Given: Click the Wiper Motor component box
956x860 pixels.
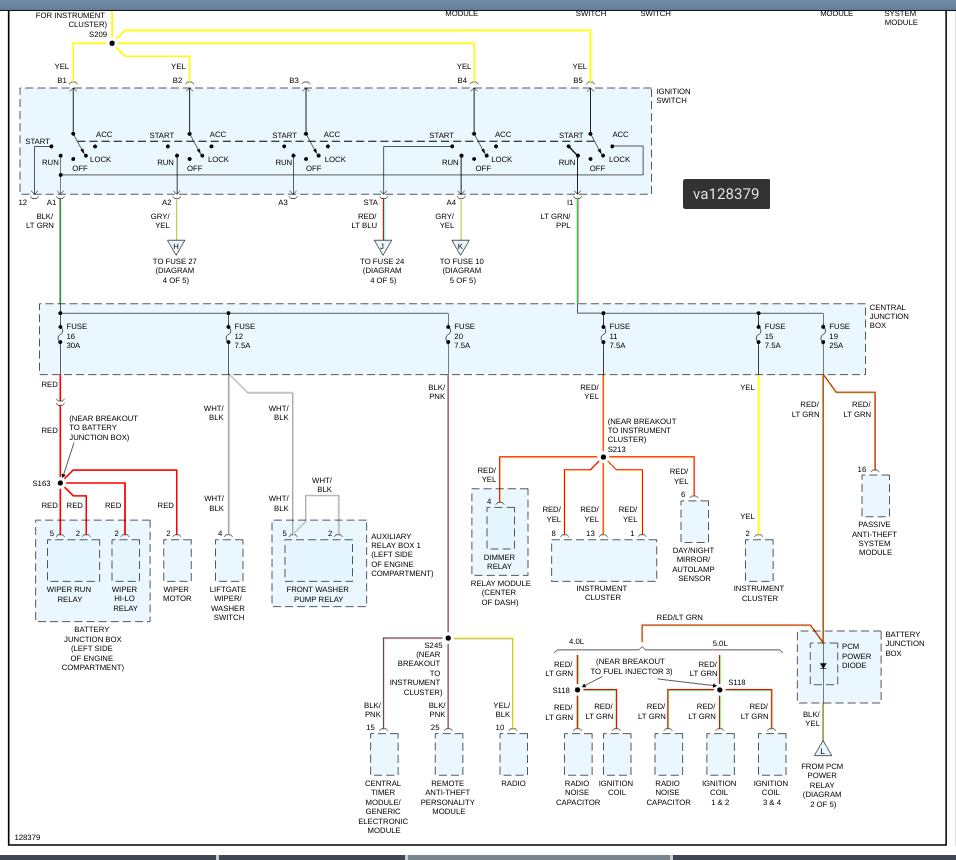Looking at the screenshot, I should (x=177, y=560).
